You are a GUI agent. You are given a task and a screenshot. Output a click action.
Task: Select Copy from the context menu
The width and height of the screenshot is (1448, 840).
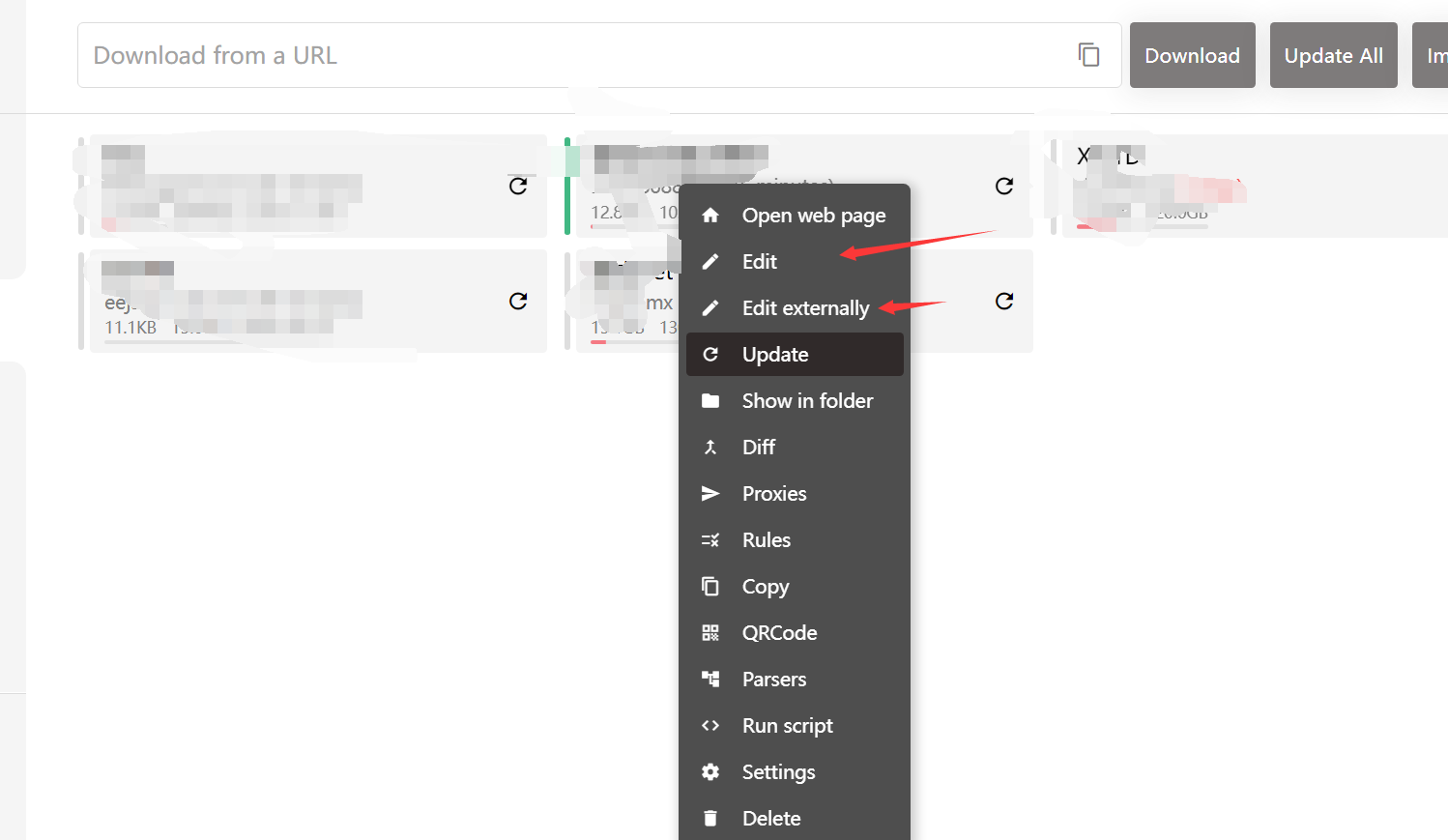(x=766, y=587)
